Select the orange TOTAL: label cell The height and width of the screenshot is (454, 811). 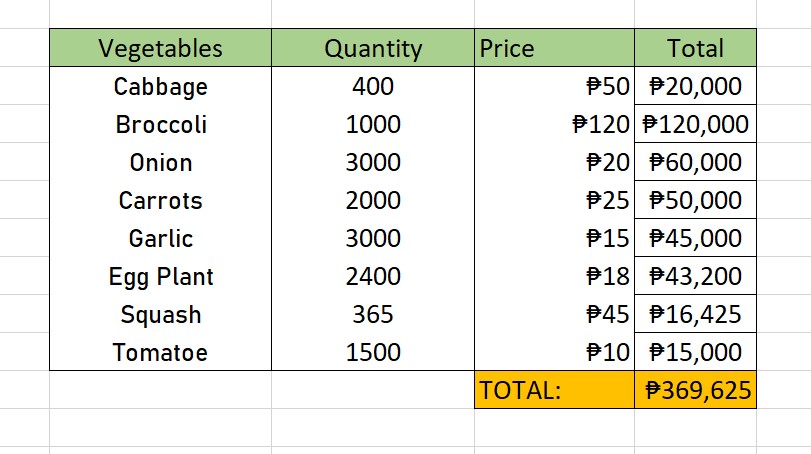tap(554, 390)
